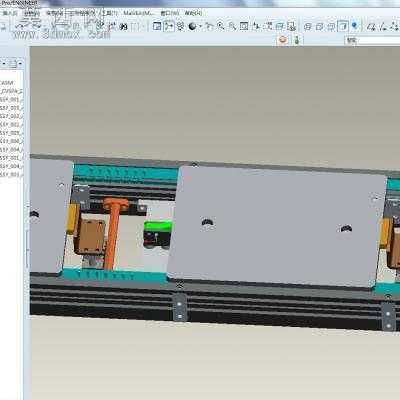Toggle datum points display
The image size is (400, 400).
click(x=394, y=26)
